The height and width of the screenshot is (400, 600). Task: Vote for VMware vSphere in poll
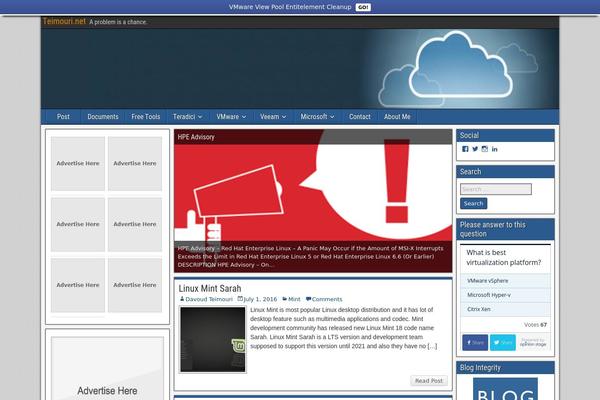(505, 281)
